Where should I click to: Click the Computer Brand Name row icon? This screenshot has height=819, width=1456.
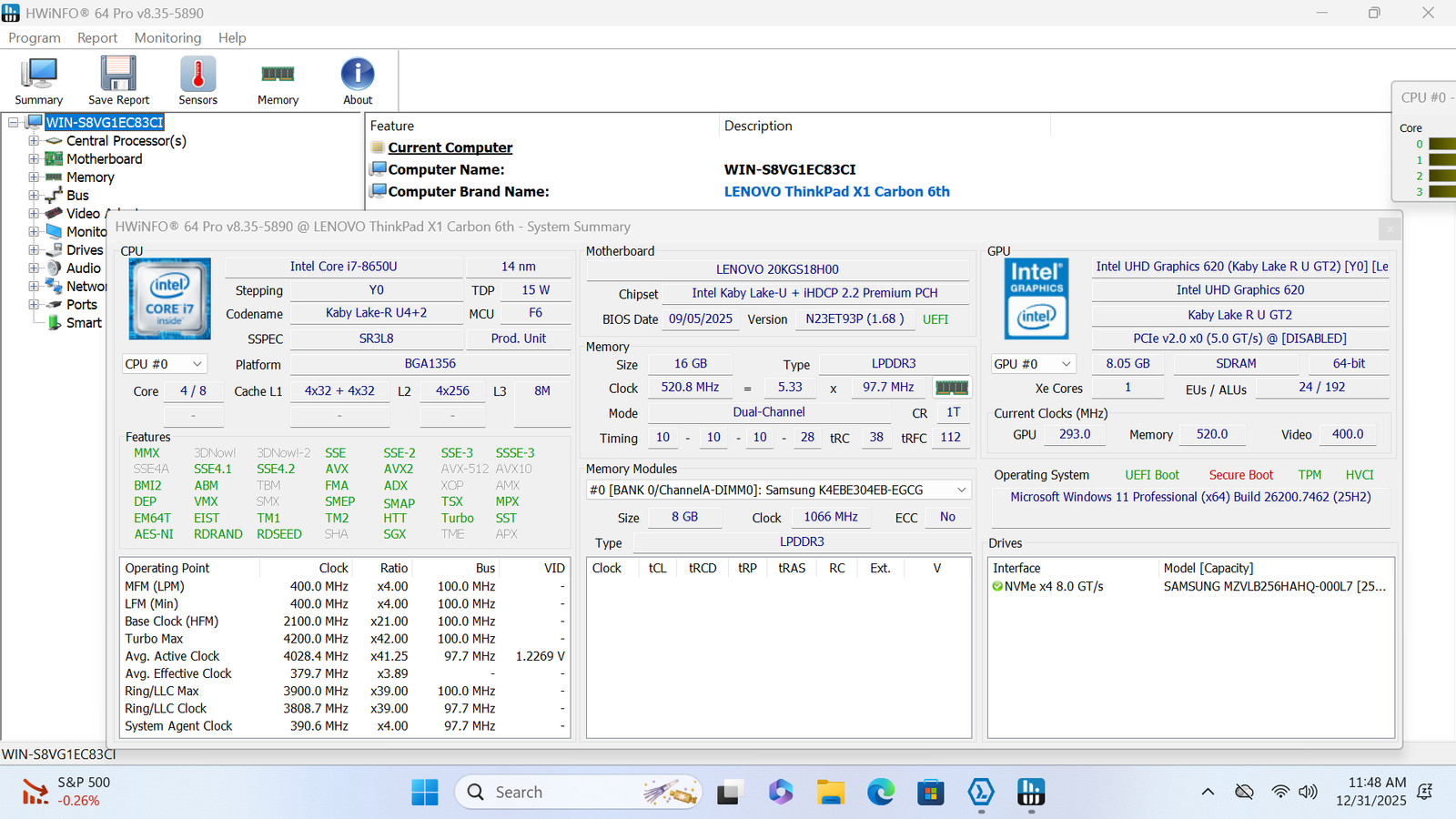(x=379, y=191)
